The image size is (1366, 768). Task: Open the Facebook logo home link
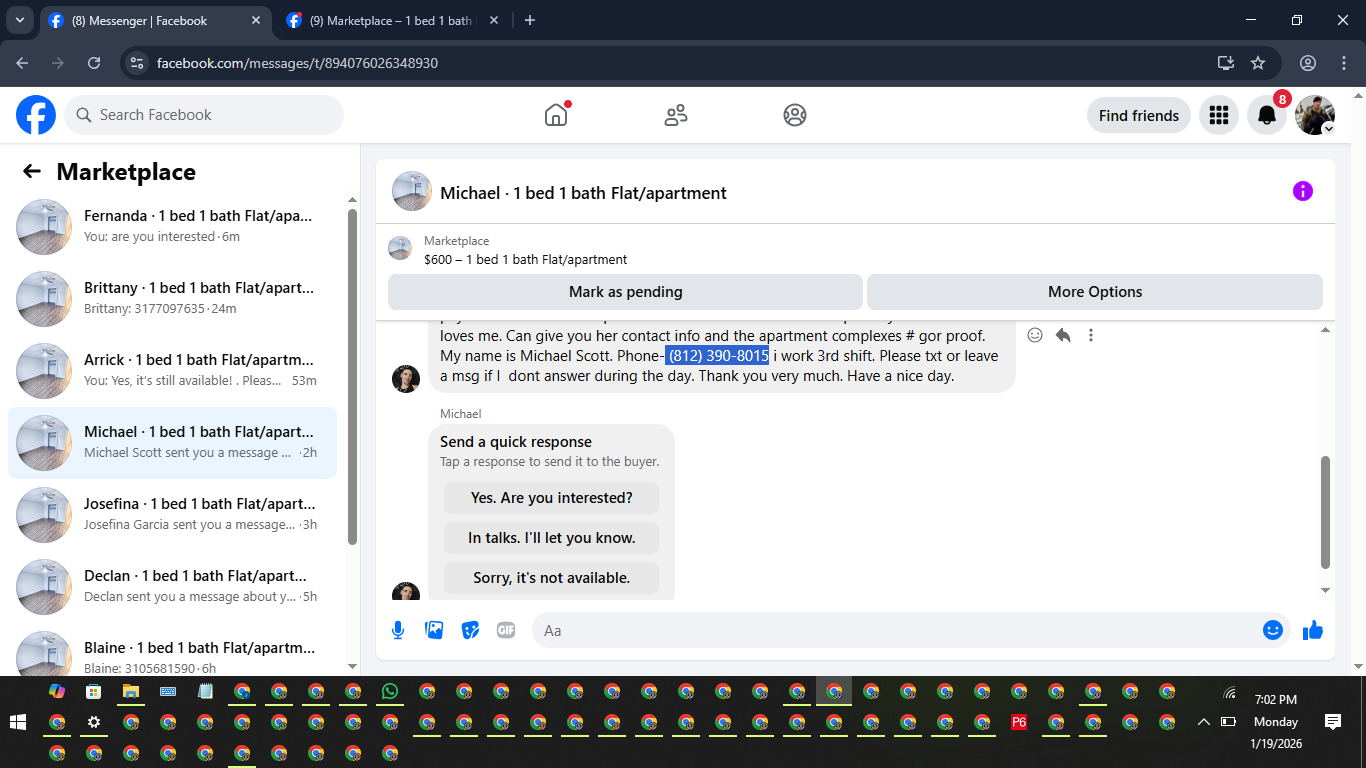[36, 115]
